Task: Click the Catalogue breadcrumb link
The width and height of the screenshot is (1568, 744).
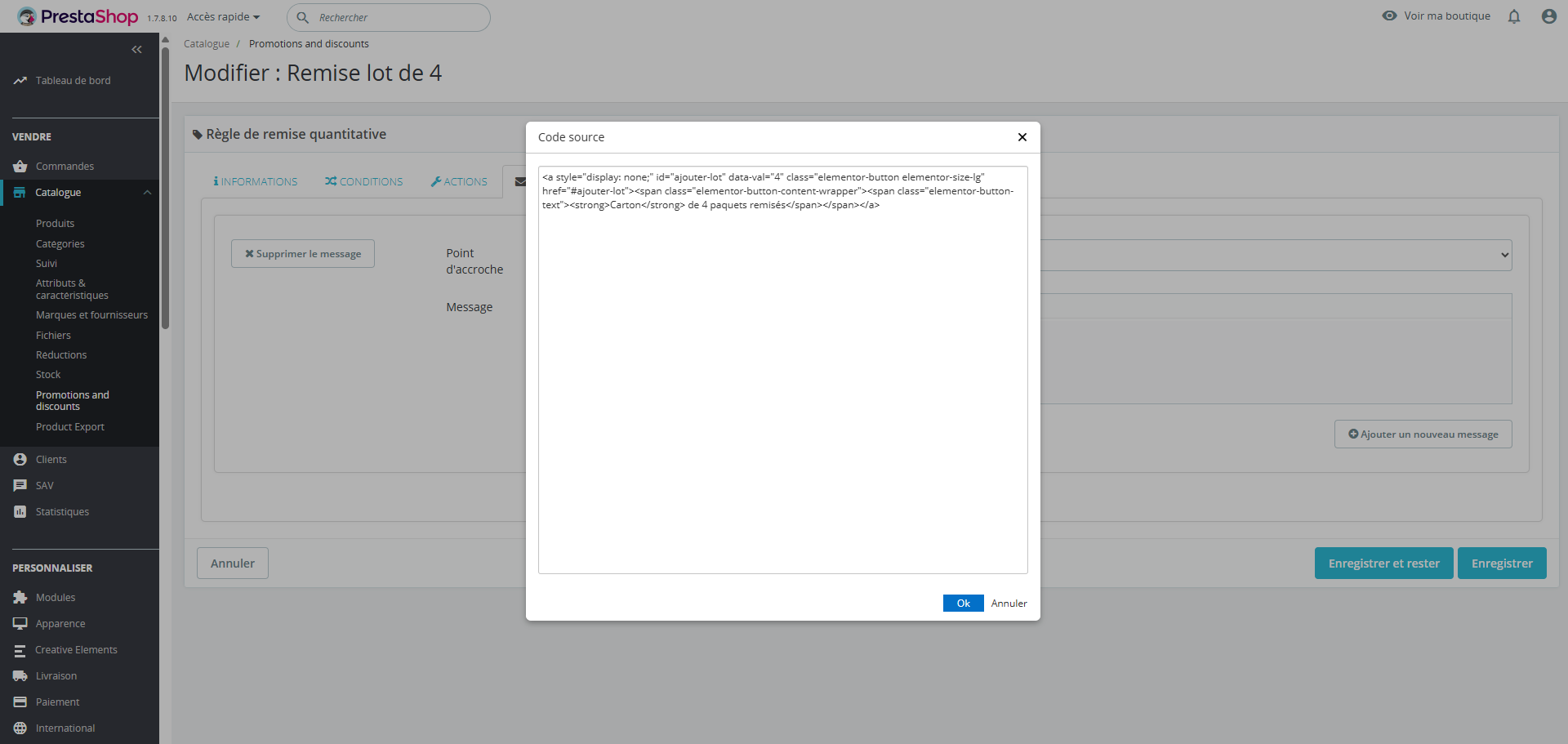Action: pos(207,44)
